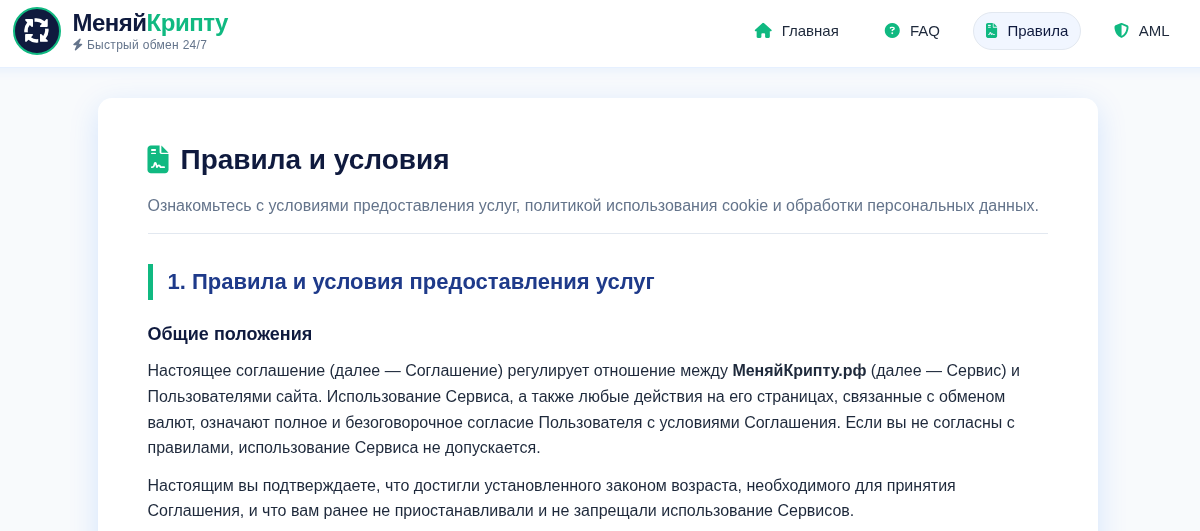Click the bold 'МеняйКрипту.рф' text in paragraph
1200x531 pixels.
[x=799, y=371]
